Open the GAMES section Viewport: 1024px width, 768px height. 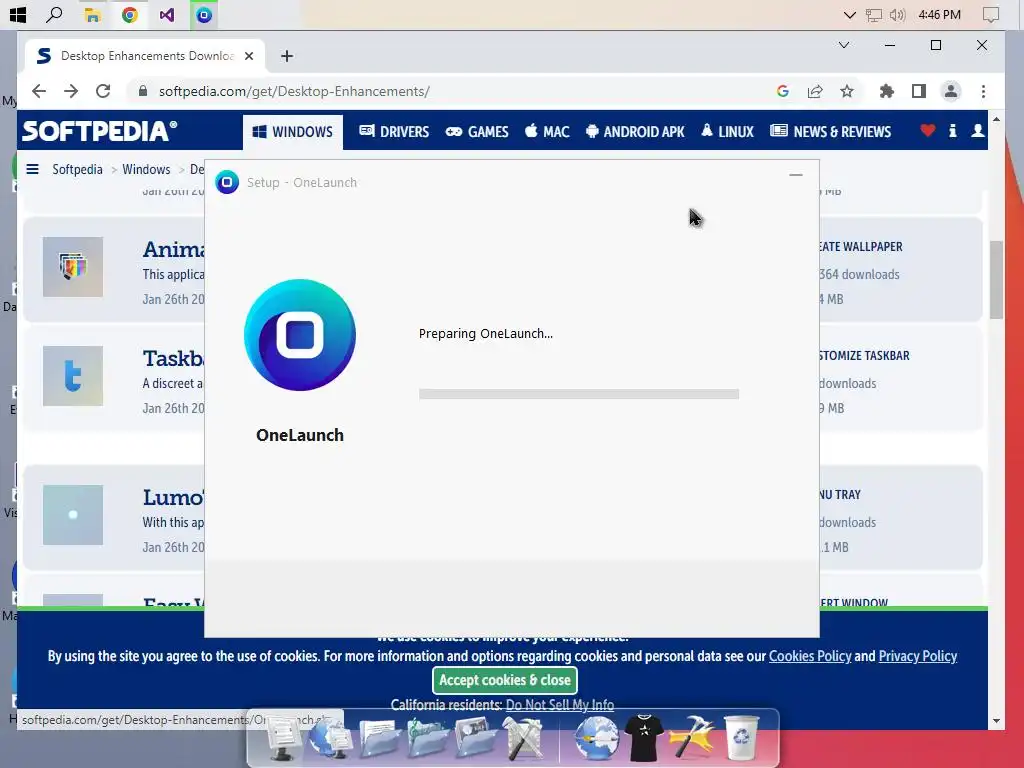coord(477,132)
